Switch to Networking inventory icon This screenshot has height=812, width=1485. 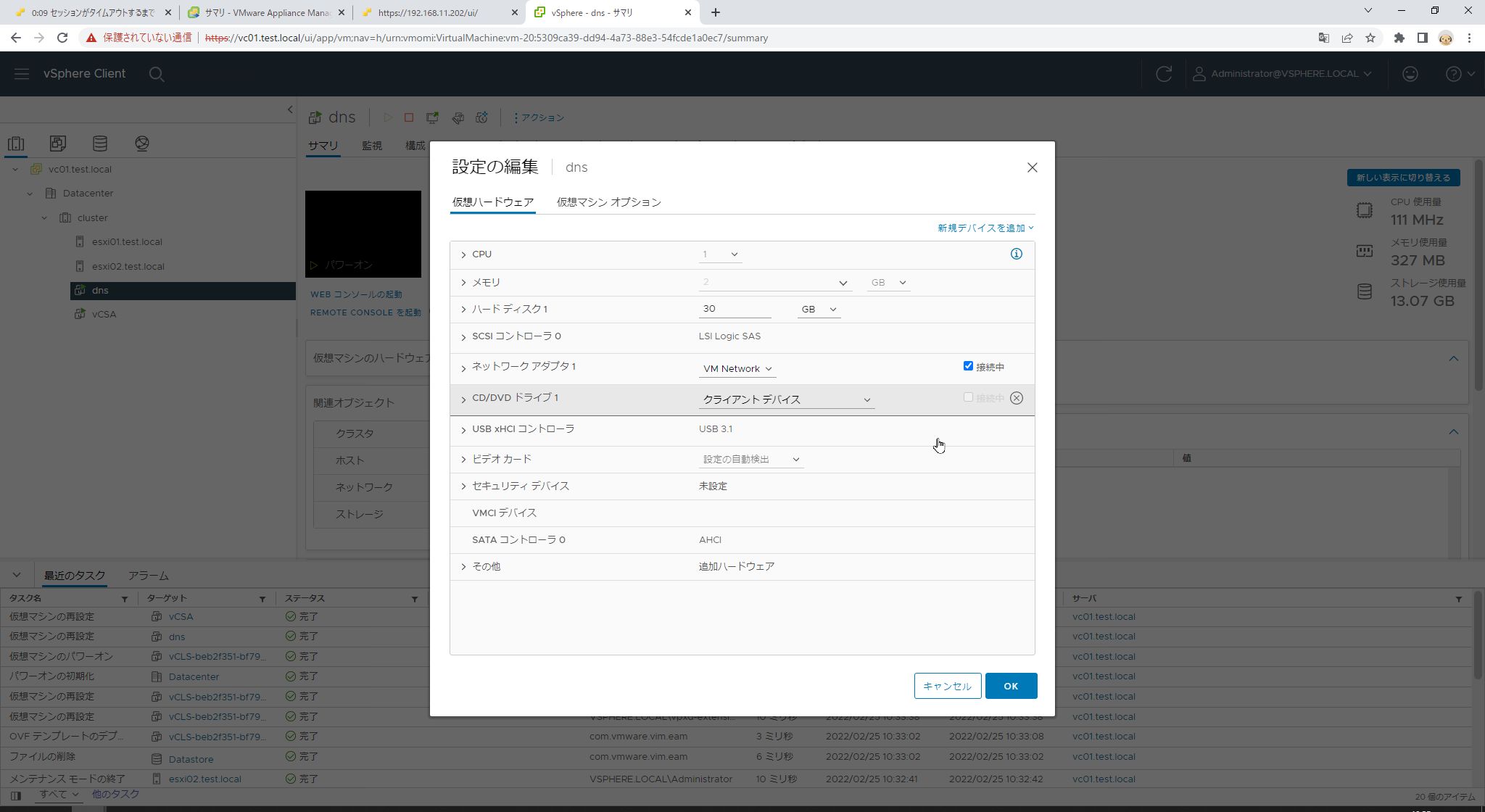[x=142, y=144]
